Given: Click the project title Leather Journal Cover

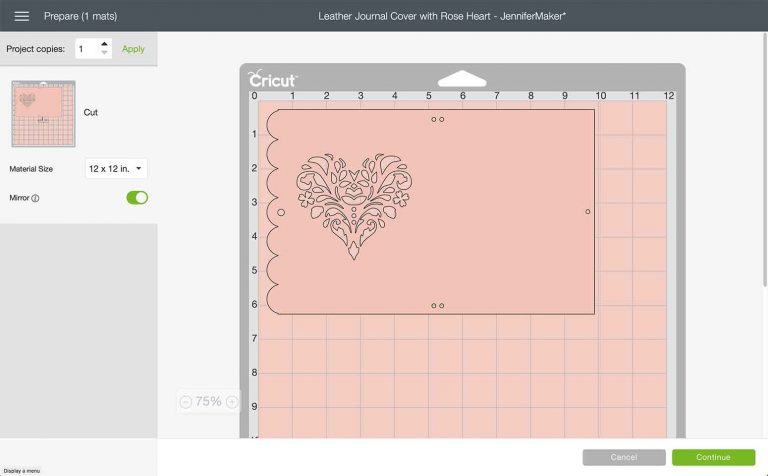Looking at the screenshot, I should 442,16.
